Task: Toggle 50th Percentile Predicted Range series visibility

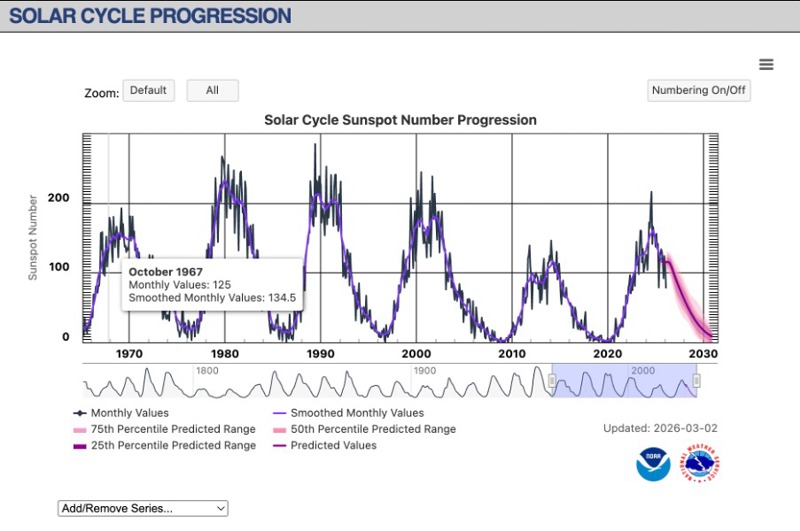Action: click(373, 429)
